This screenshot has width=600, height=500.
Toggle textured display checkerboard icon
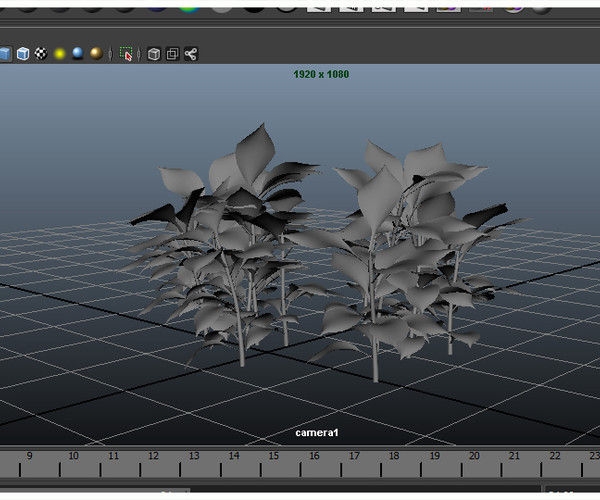(x=40, y=53)
